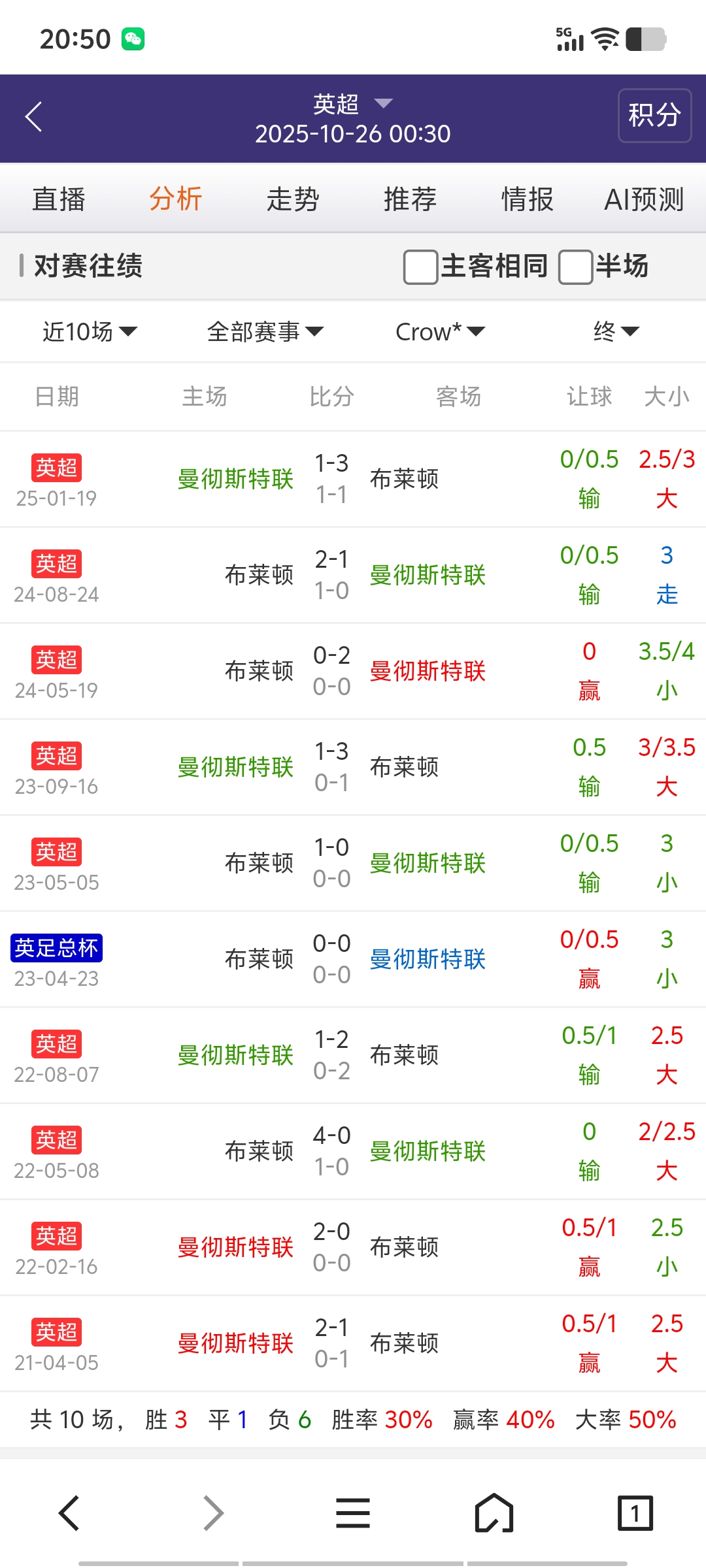Tap the WeChat status bar icon
Image resolution: width=706 pixels, height=1568 pixels.
pos(133,39)
